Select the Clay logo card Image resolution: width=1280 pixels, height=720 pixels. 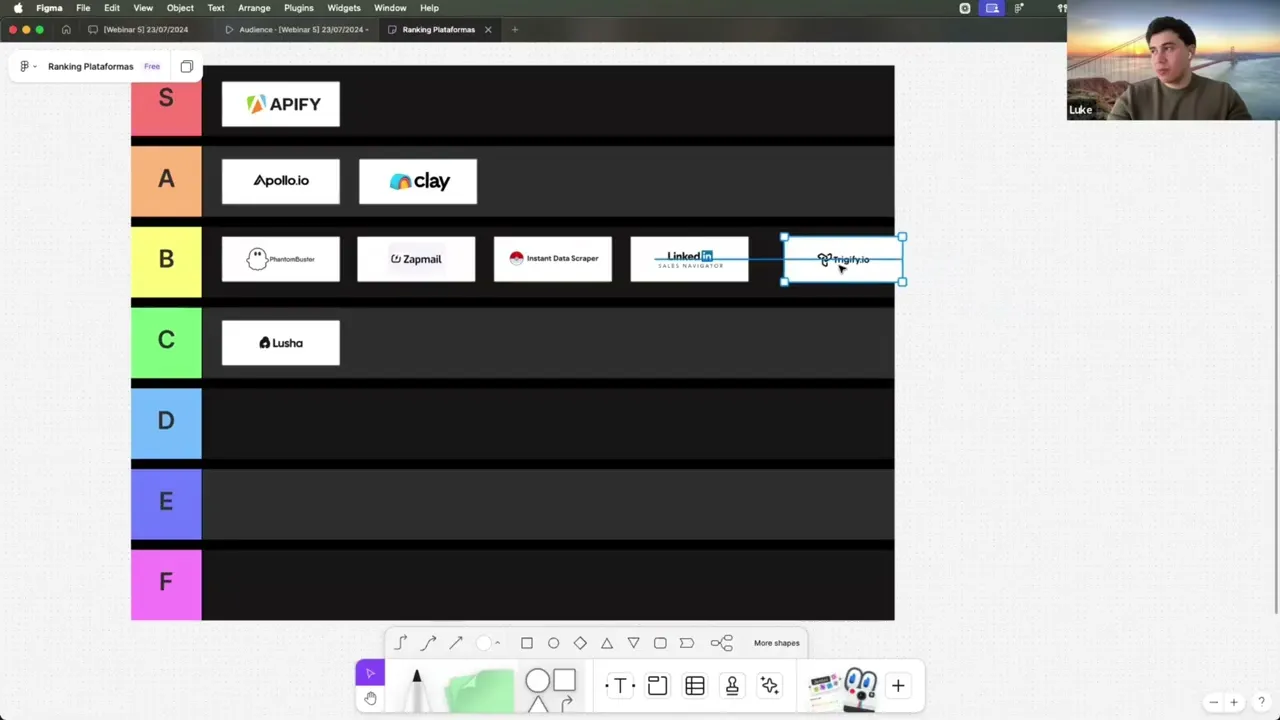[418, 181]
